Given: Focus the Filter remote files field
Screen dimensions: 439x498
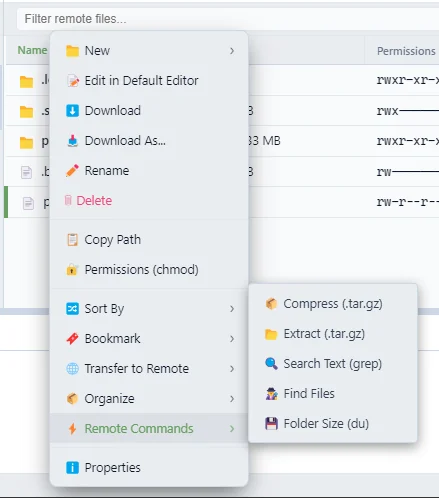Looking at the screenshot, I should pos(228,19).
